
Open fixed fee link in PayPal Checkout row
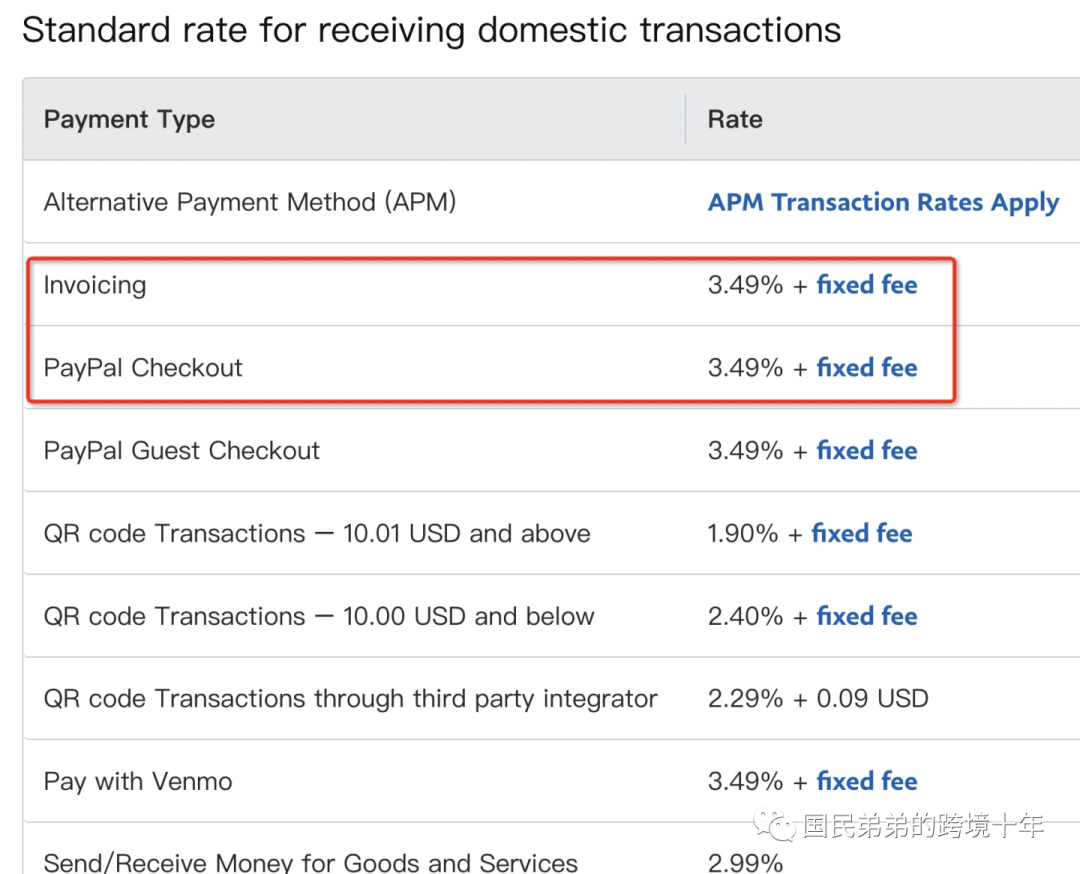(x=866, y=368)
